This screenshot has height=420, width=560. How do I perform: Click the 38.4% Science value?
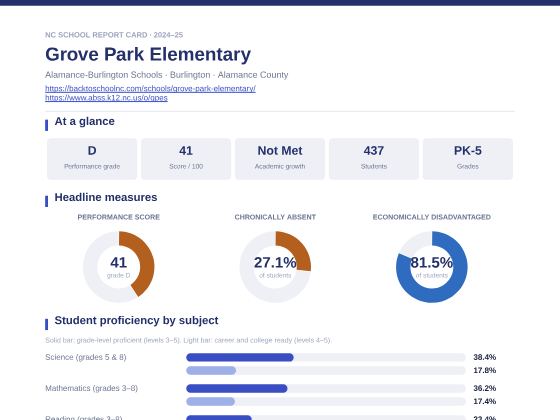(x=485, y=357)
